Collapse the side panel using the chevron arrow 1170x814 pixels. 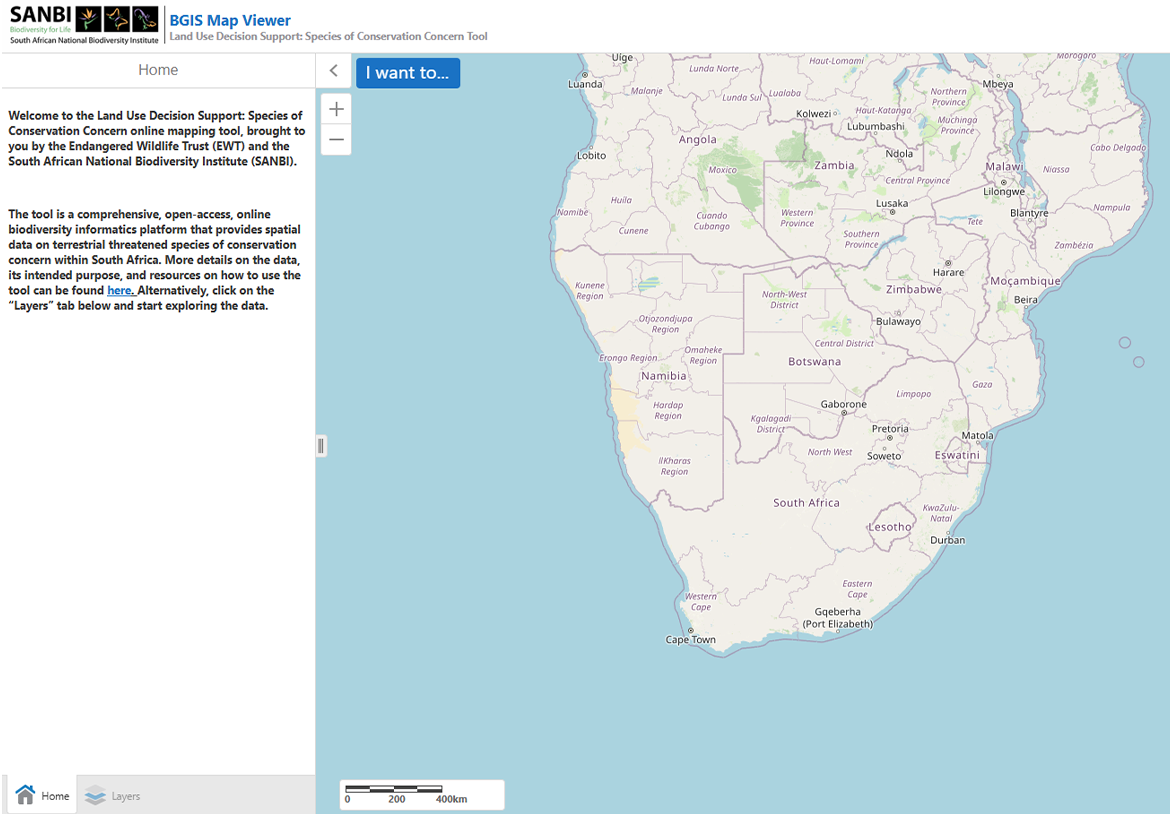334,71
